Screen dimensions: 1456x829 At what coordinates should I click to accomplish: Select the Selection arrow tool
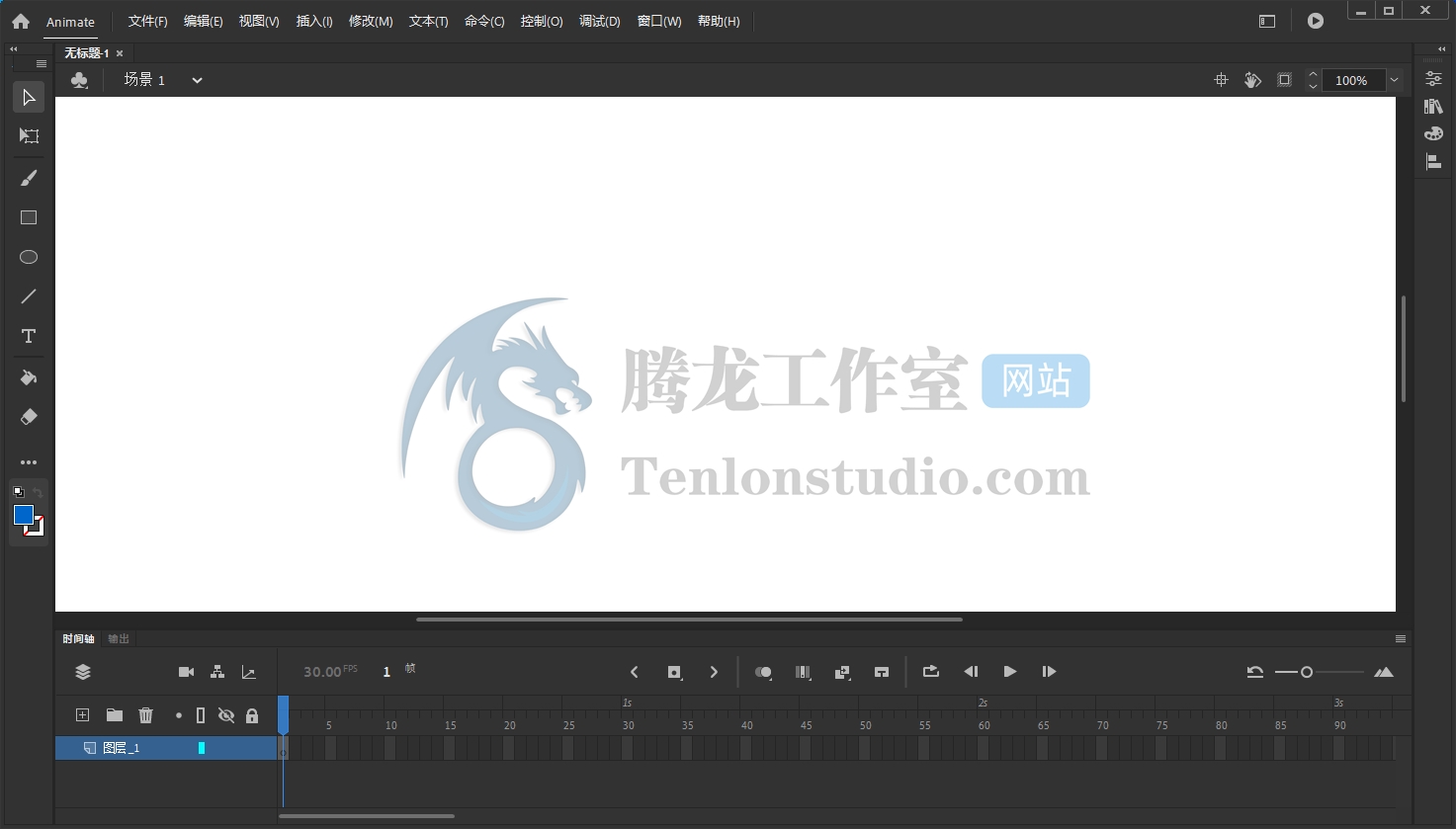click(29, 97)
